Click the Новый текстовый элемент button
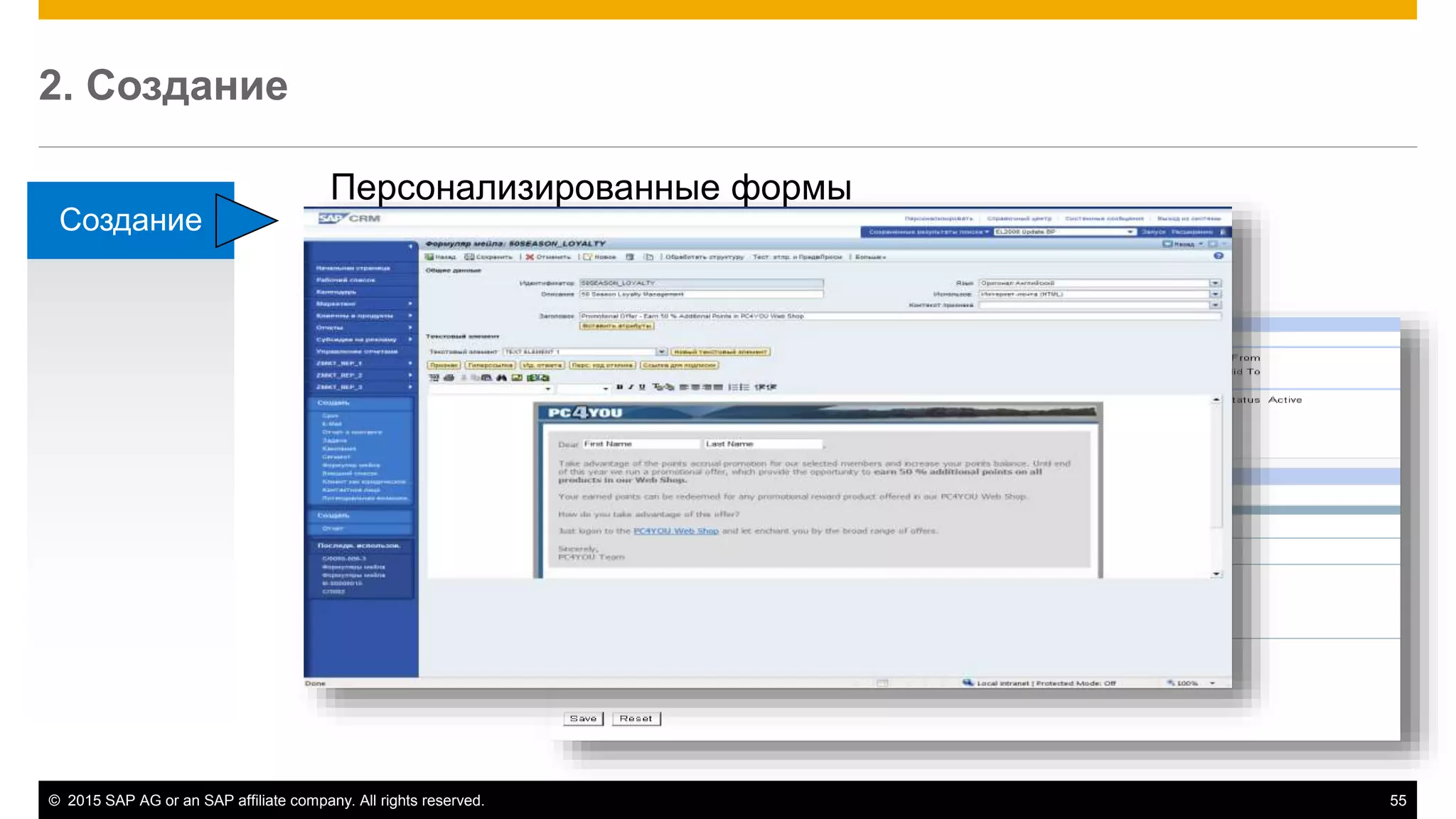 coord(720,351)
